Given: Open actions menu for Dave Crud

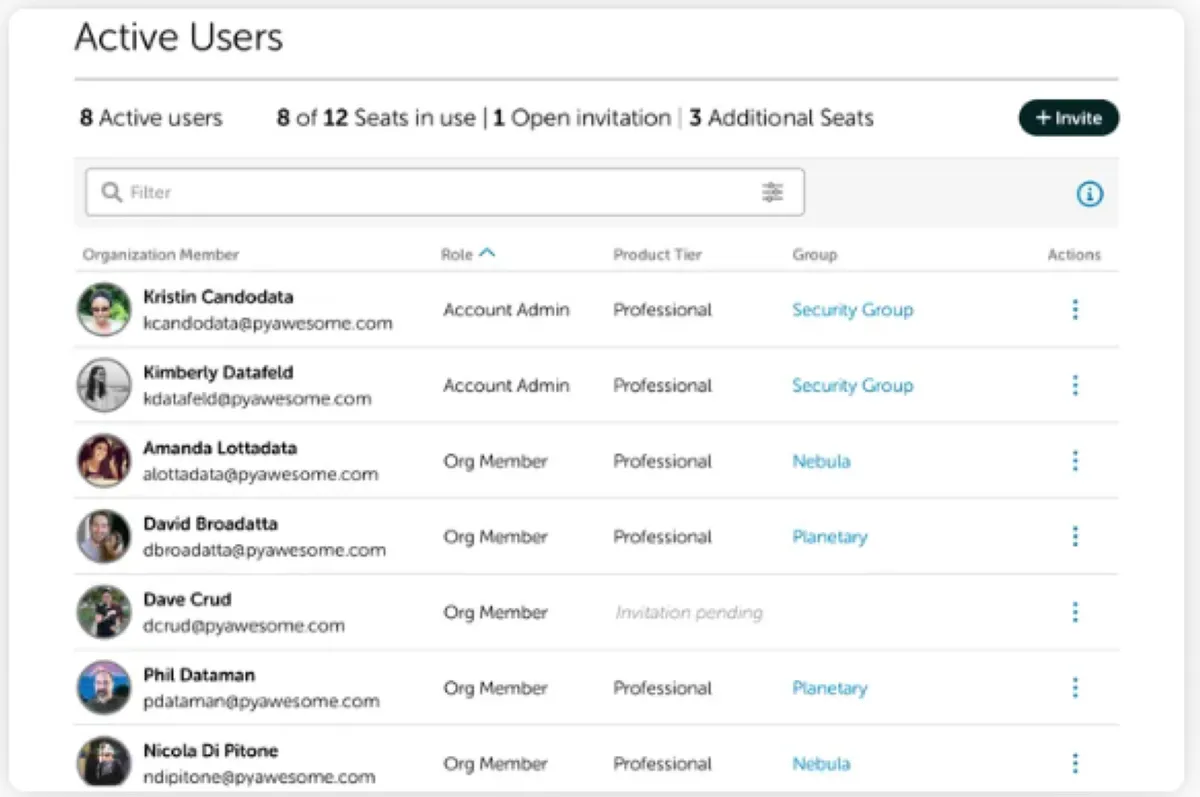Looking at the screenshot, I should (x=1075, y=612).
